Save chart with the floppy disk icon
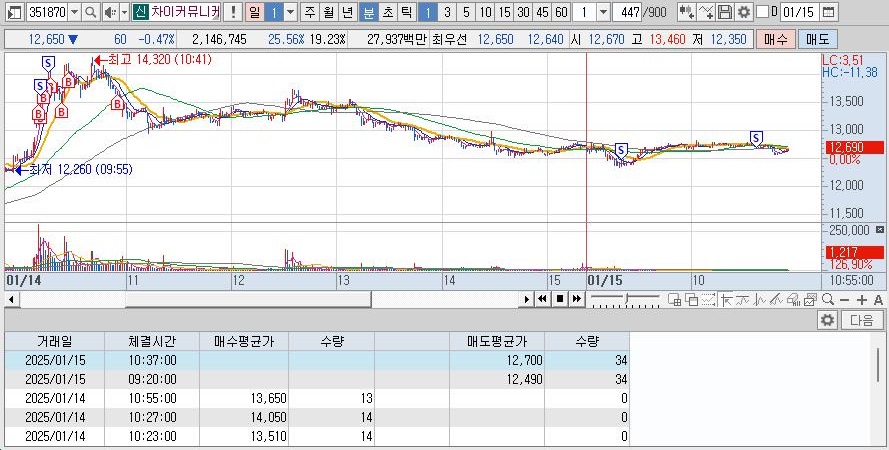This screenshot has height=450, width=889. (725, 12)
